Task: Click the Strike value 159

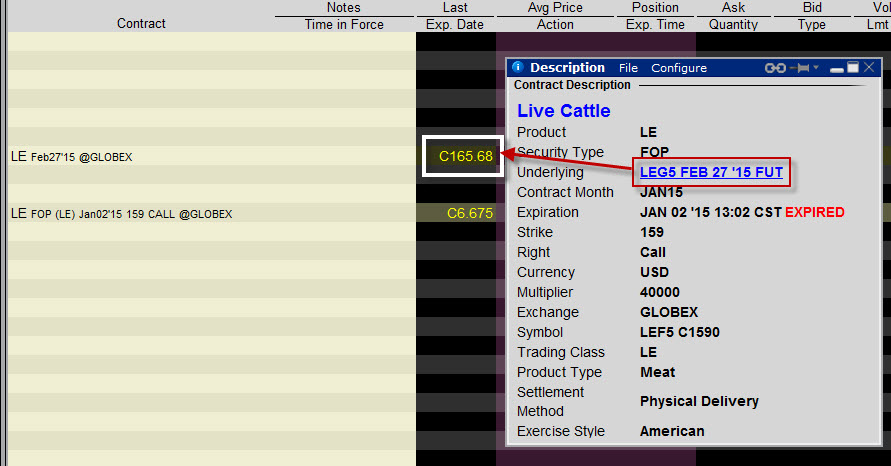Action: coord(652,232)
